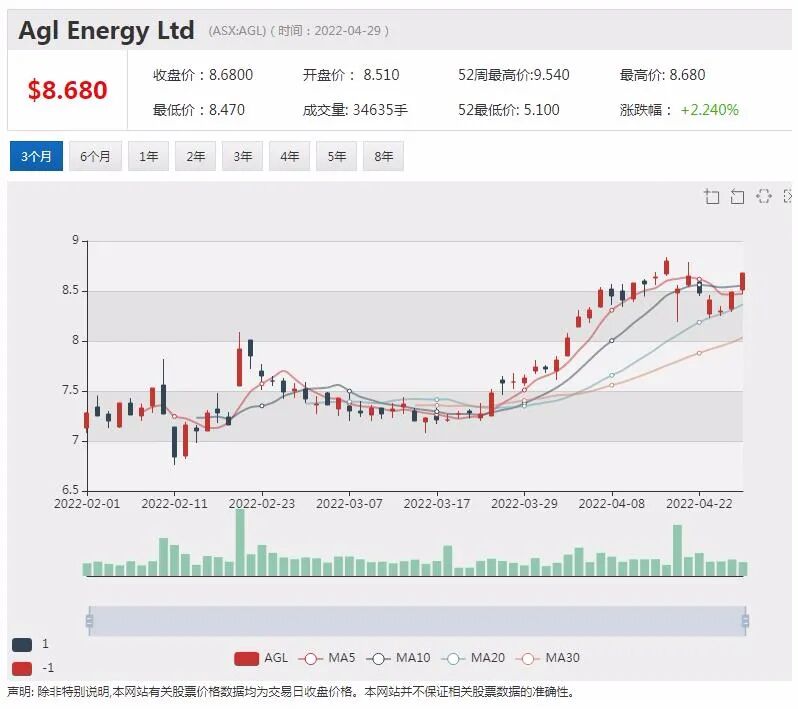The width and height of the screenshot is (798, 709).
Task: Click the Agl Energy Ltd title
Action: tap(106, 30)
